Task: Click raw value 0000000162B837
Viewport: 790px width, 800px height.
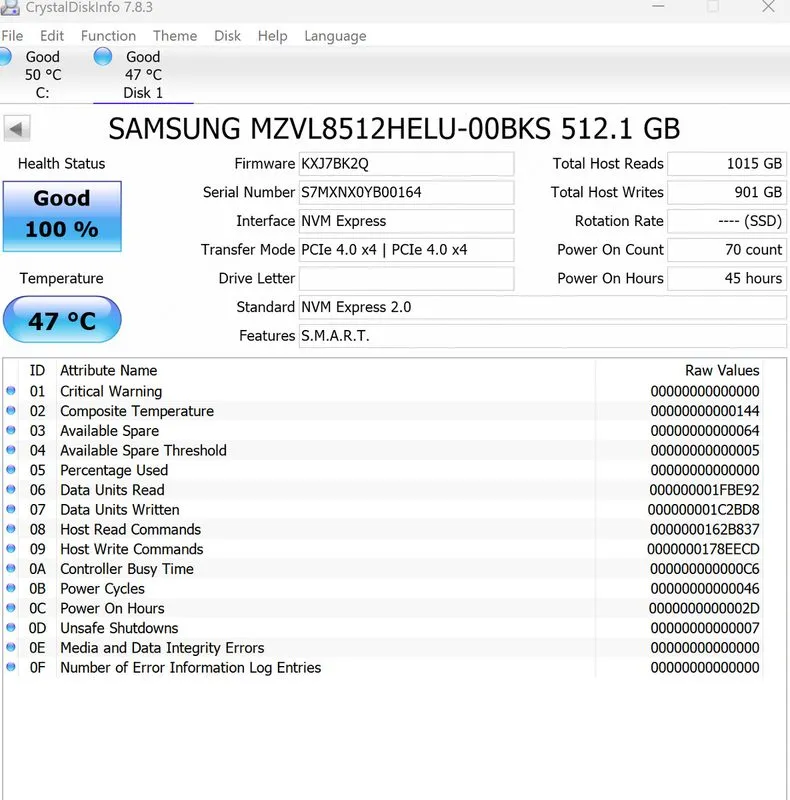Action: [704, 530]
